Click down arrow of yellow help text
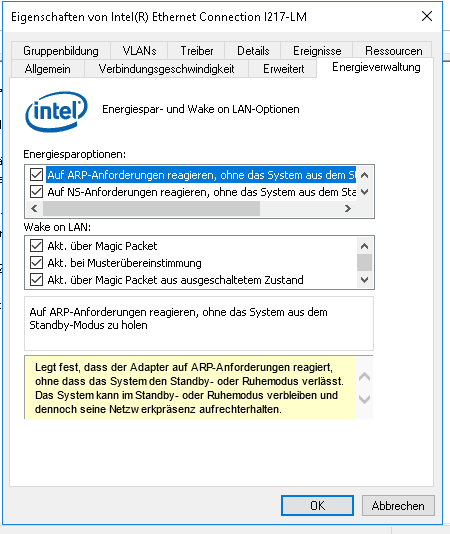This screenshot has height=534, width=450. coord(364,398)
